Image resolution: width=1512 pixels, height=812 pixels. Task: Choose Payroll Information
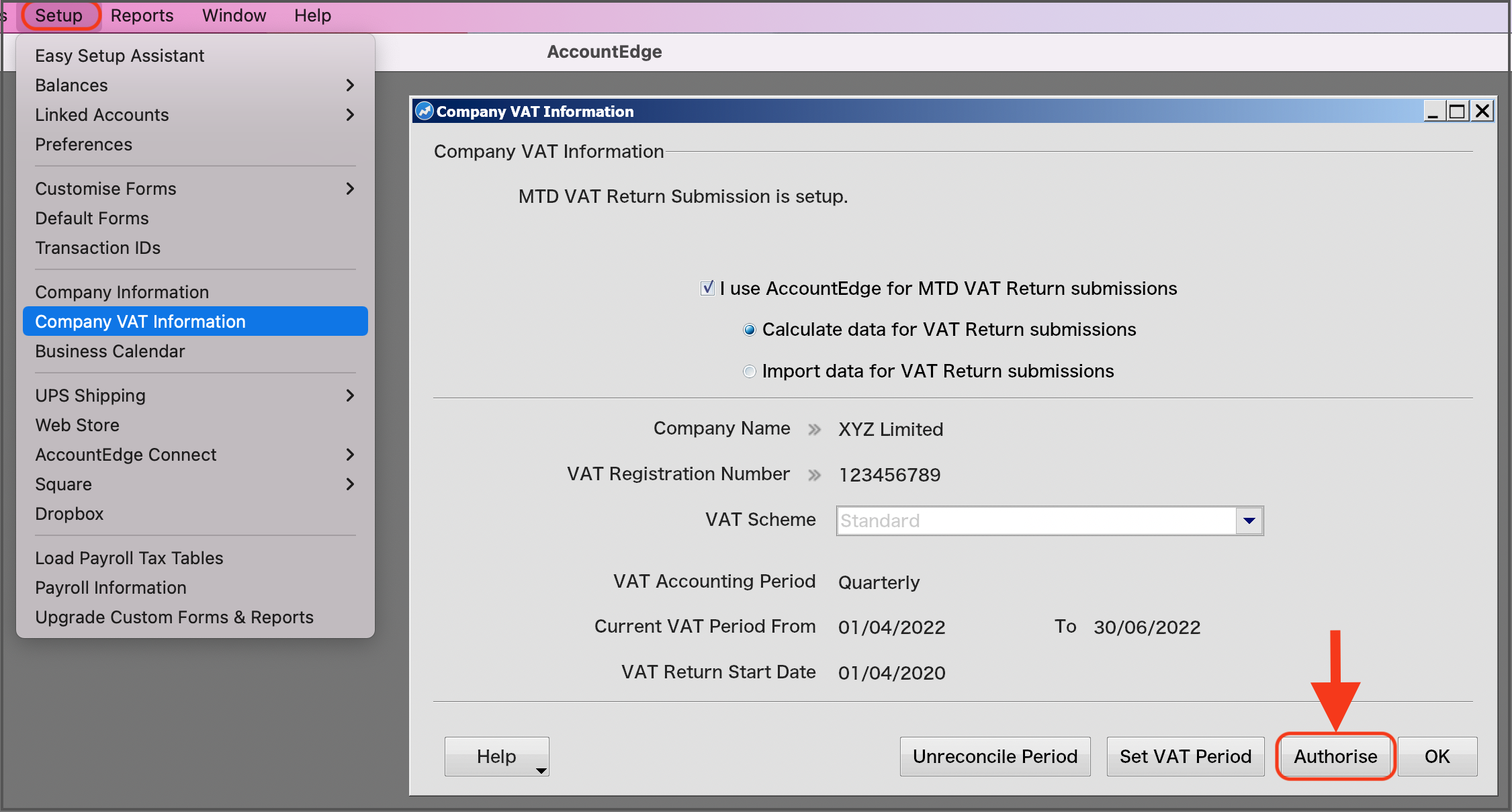(x=195, y=588)
